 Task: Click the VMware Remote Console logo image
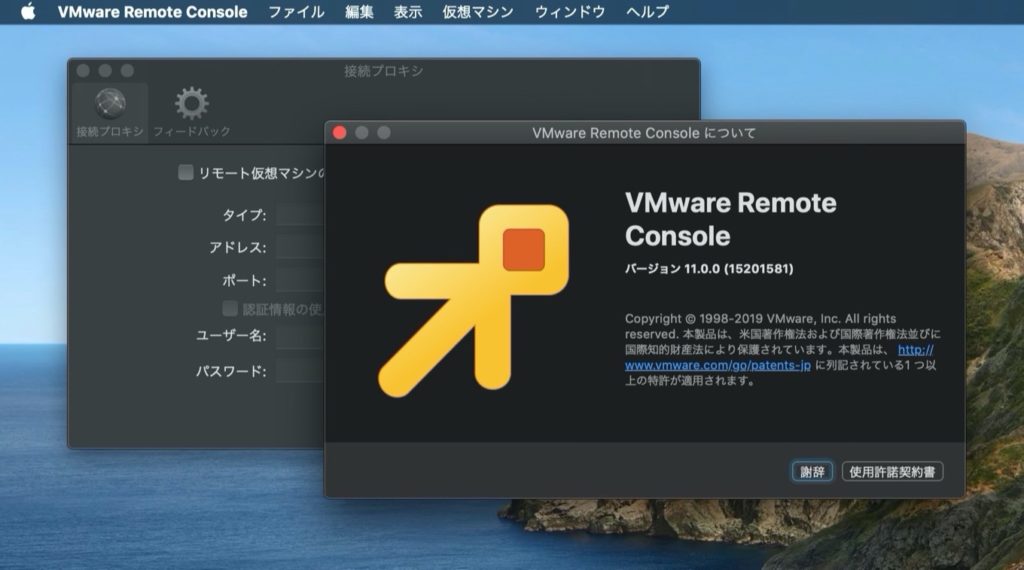(x=475, y=300)
